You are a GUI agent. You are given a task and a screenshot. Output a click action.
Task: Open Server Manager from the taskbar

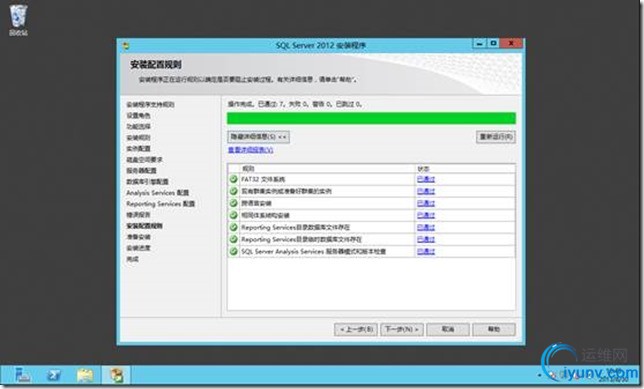[x=23, y=375]
